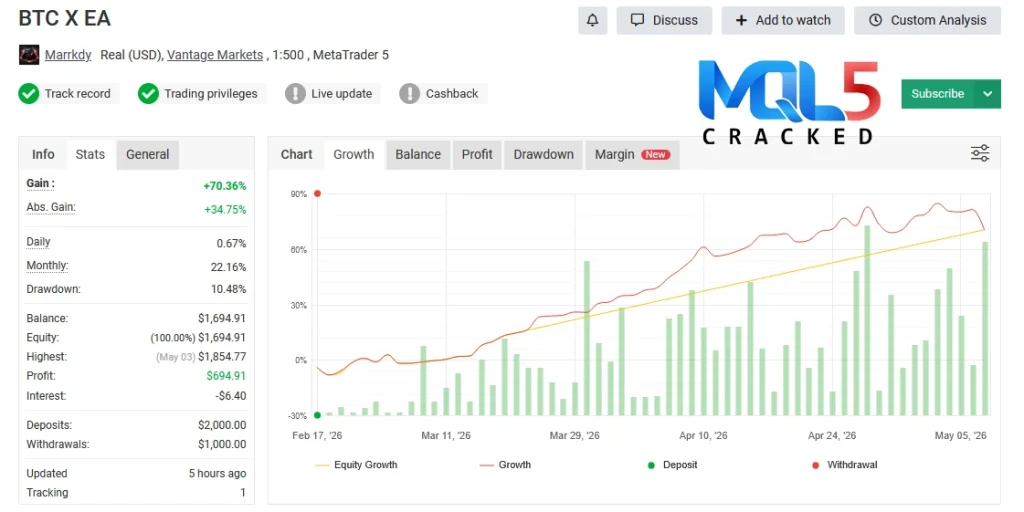Click the +70.36% gain value
The image size is (1024, 512).
[x=225, y=186]
